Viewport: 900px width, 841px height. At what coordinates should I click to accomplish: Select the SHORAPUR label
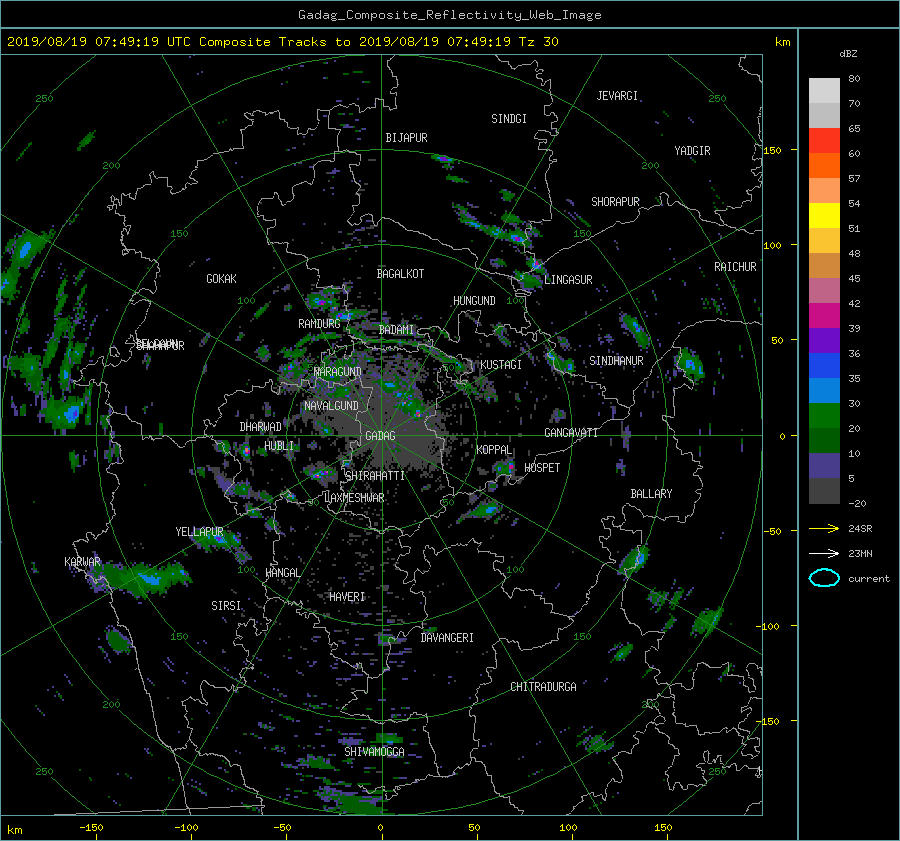click(615, 202)
